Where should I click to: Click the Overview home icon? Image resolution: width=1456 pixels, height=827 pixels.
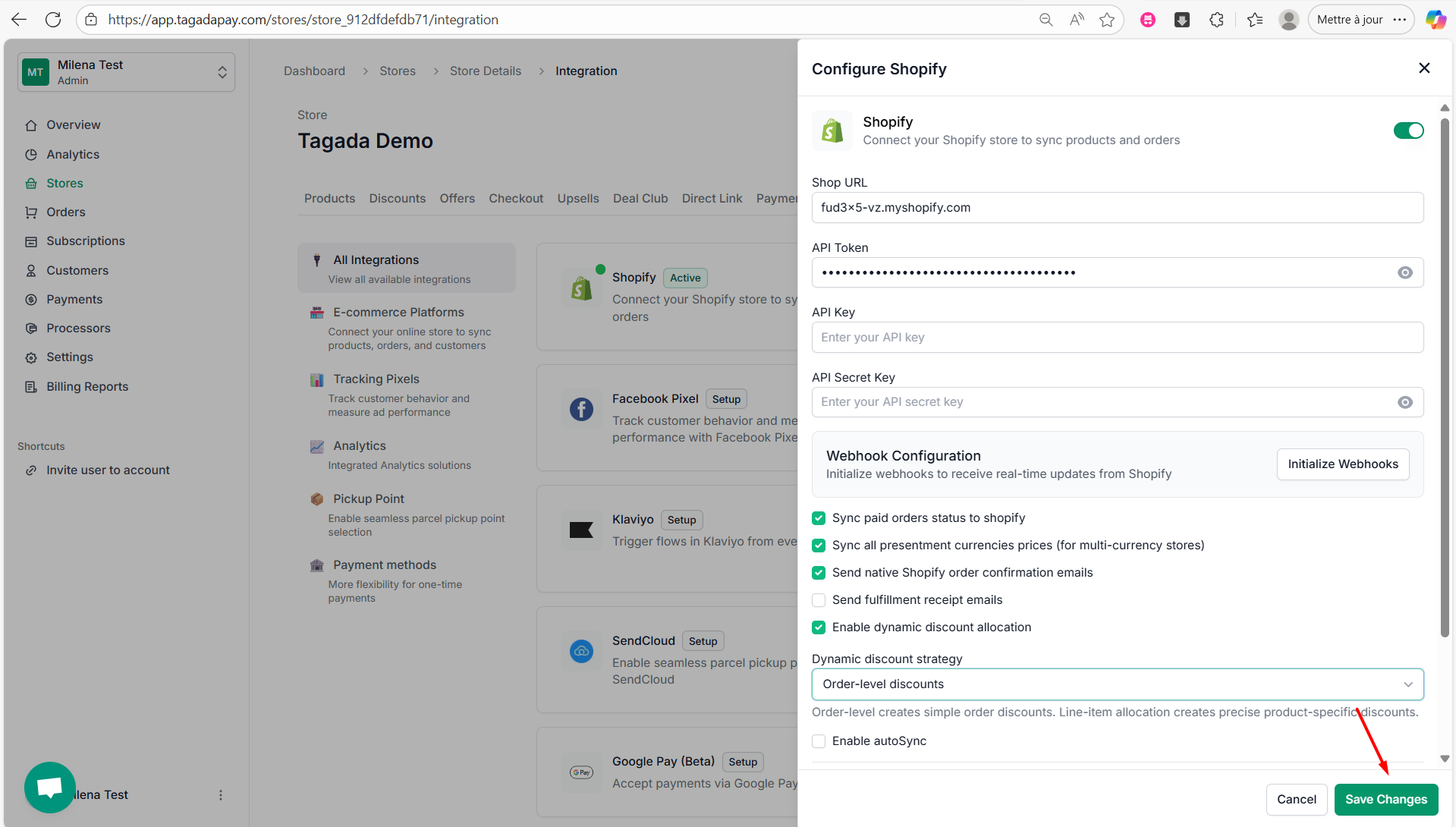pos(31,125)
